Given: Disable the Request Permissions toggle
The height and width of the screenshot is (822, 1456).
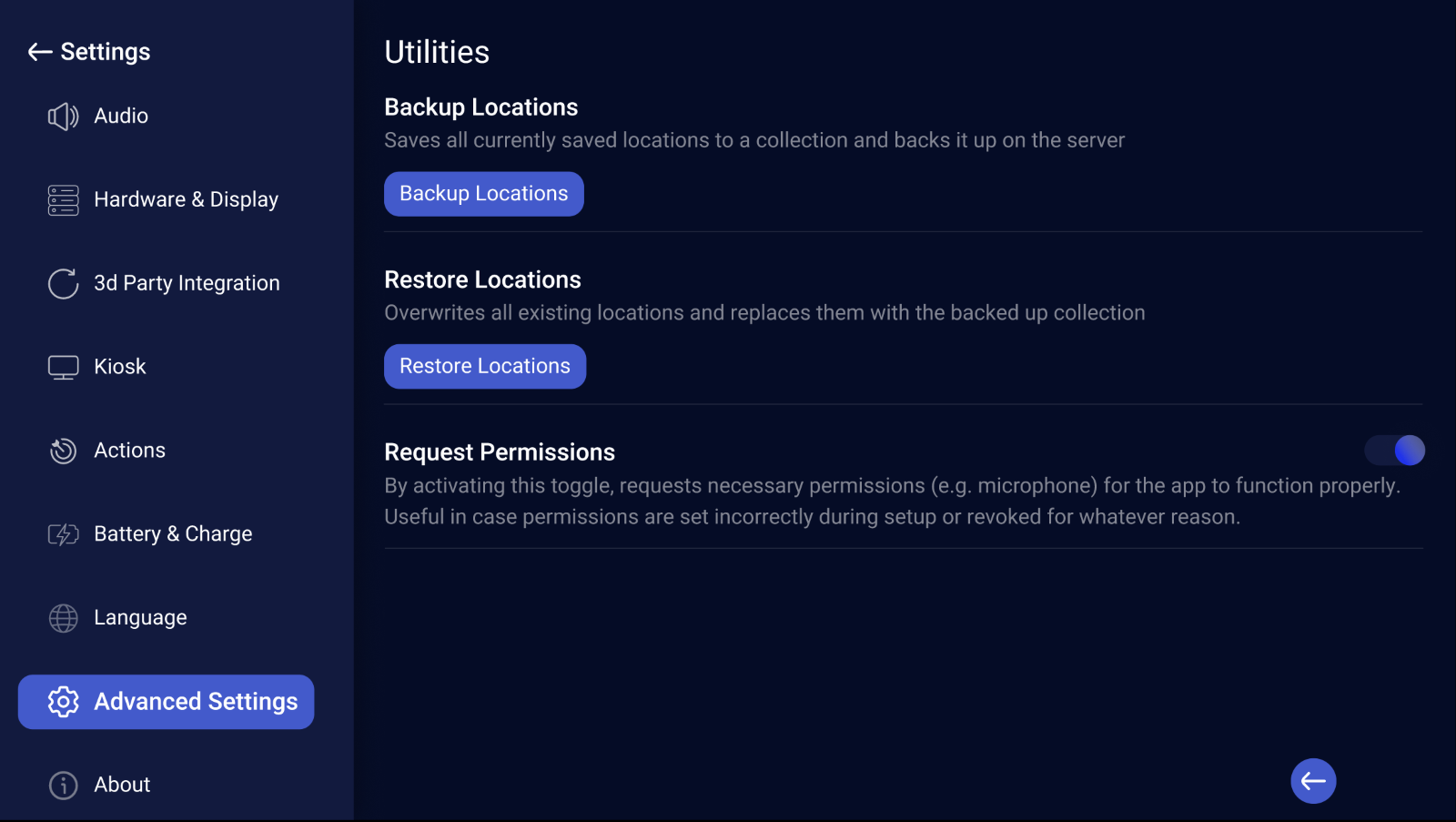Looking at the screenshot, I should point(1394,451).
